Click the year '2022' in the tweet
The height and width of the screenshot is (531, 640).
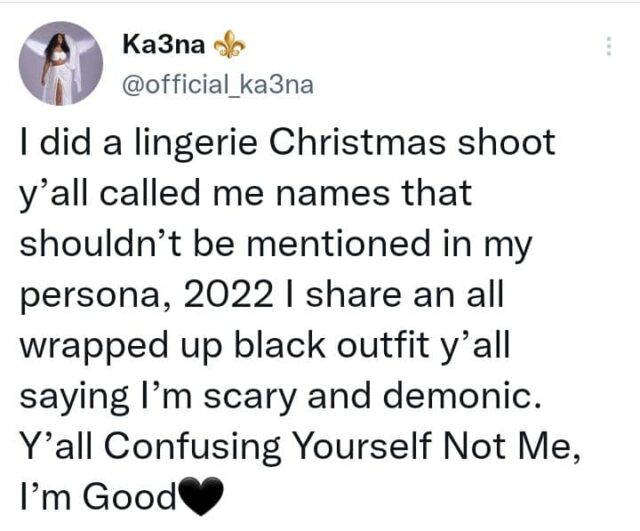click(x=229, y=294)
